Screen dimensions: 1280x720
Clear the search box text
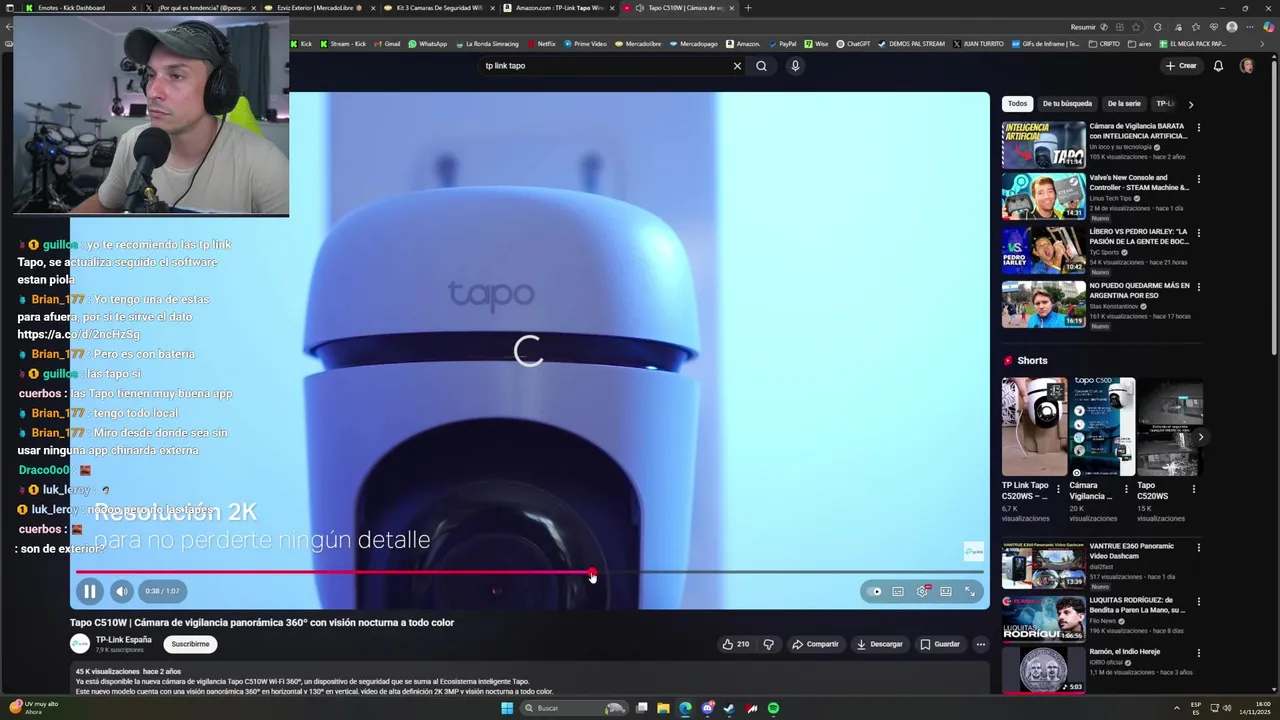point(737,66)
